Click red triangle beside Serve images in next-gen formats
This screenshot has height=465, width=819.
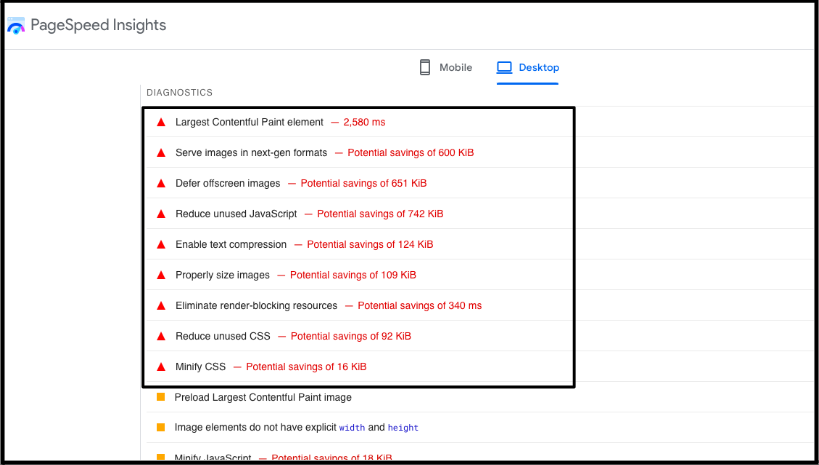161,153
